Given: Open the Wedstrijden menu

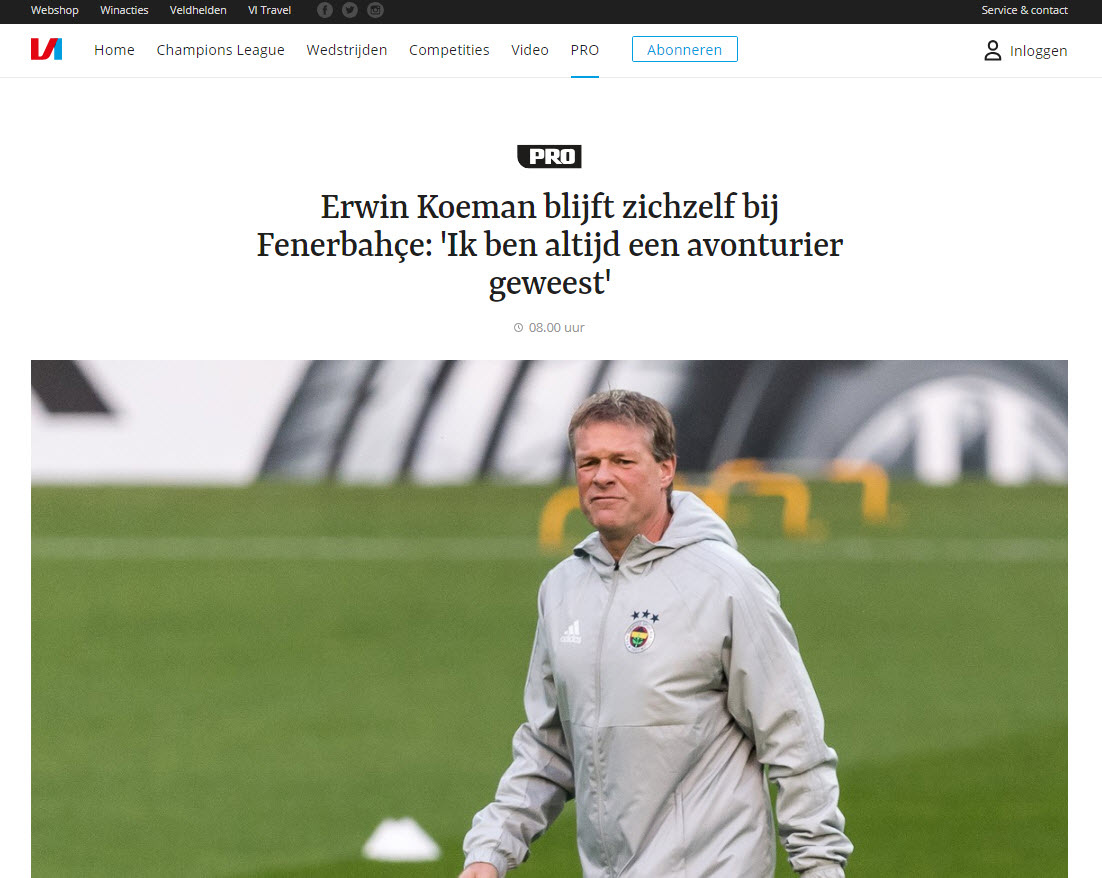Looking at the screenshot, I should (x=346, y=50).
